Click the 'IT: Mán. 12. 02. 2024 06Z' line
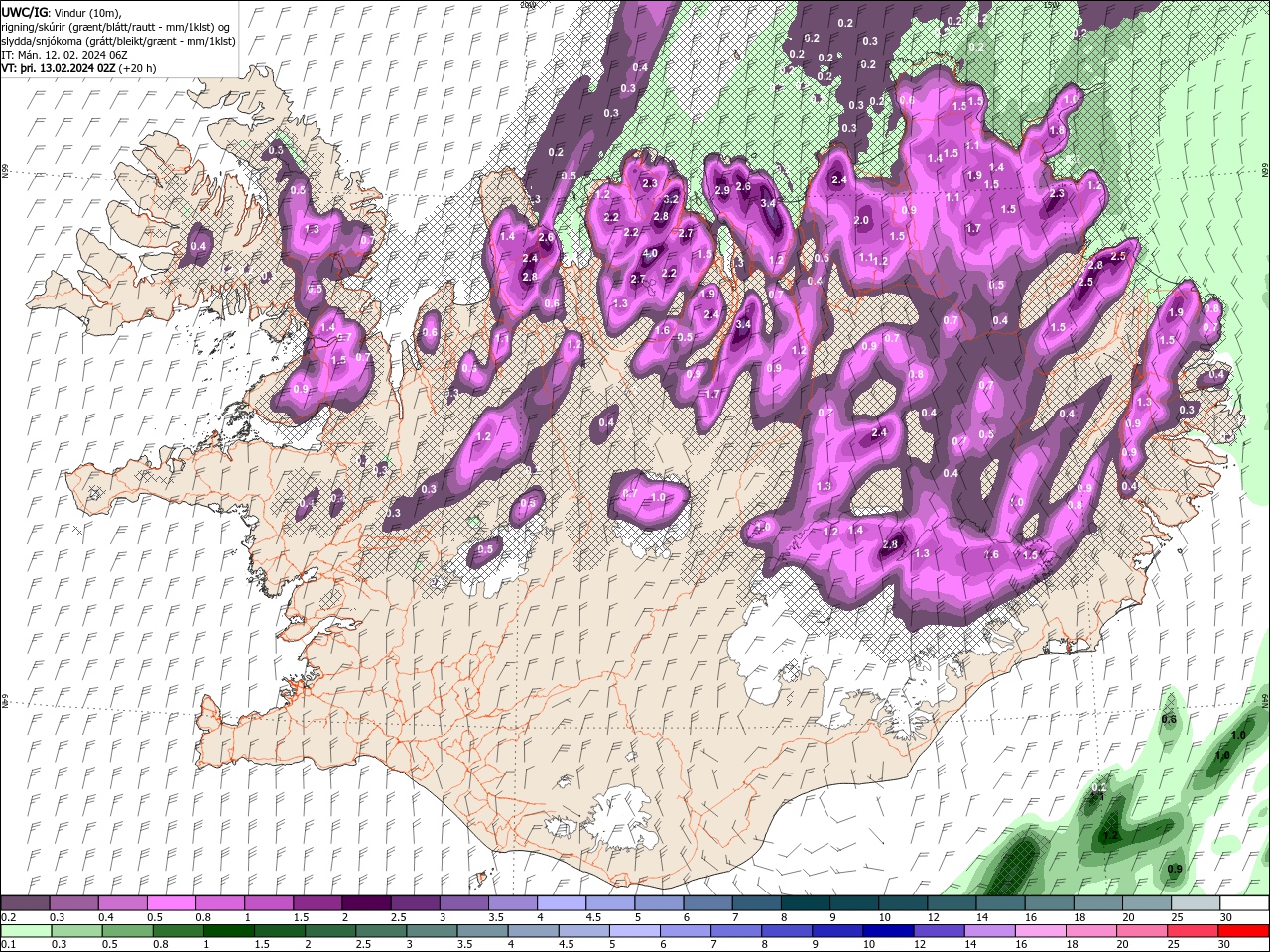Image resolution: width=1270 pixels, height=952 pixels. click(64, 56)
